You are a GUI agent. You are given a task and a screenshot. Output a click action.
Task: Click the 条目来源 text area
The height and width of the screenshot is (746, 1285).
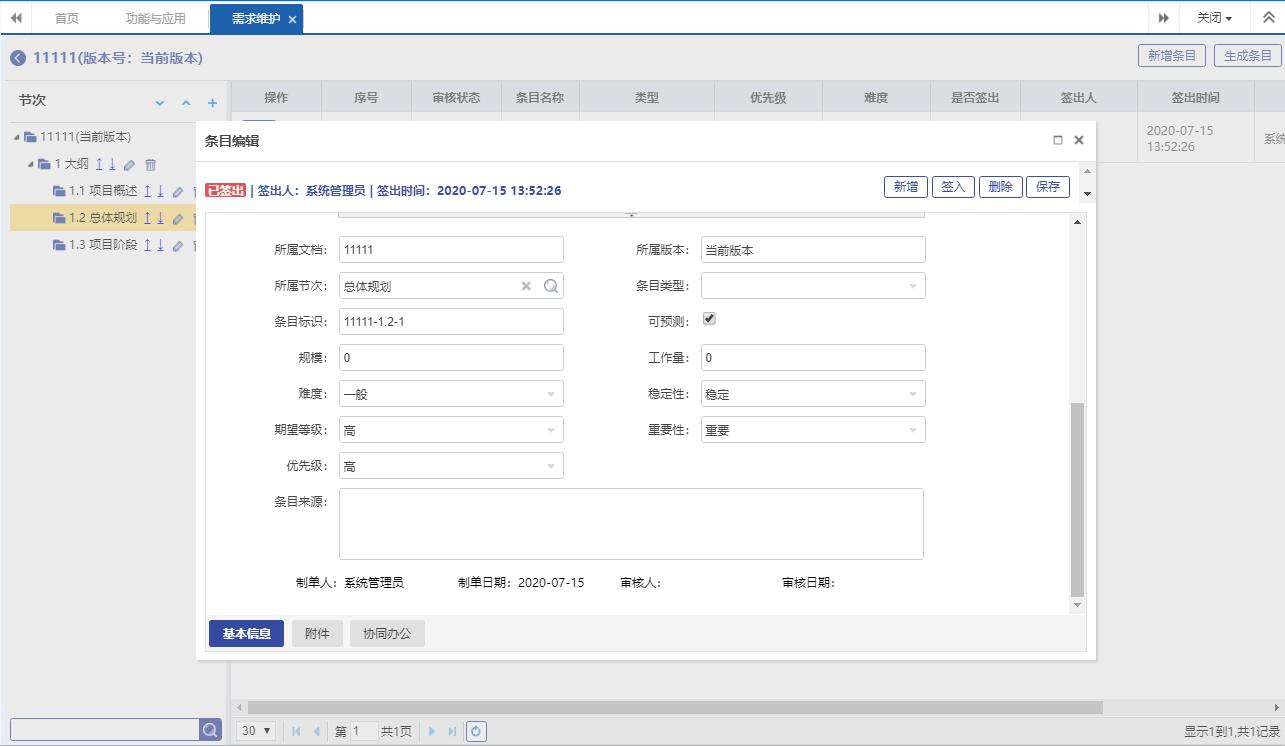click(x=631, y=523)
